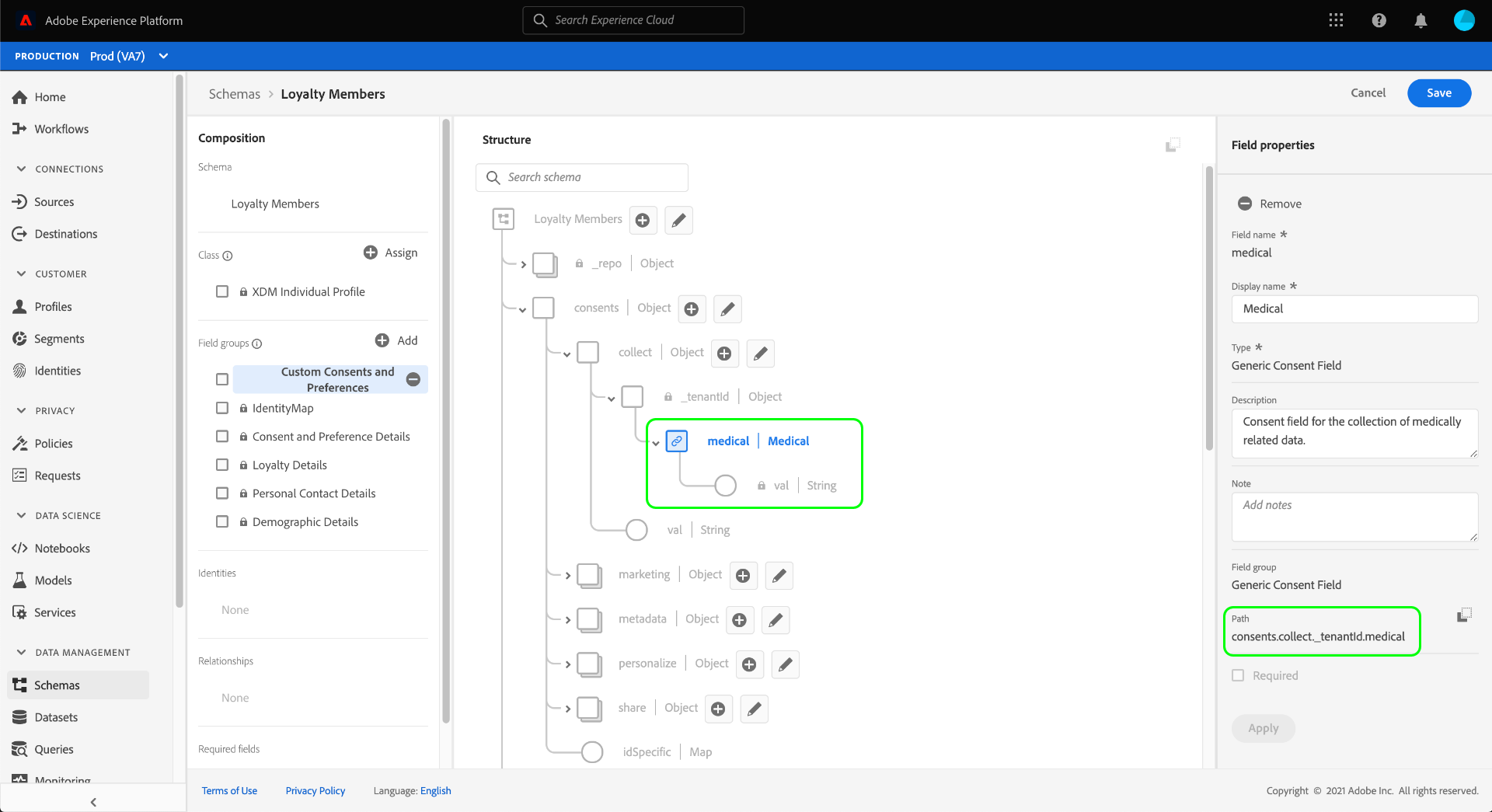Add a field to the metadata object
The image size is (1492, 812).
(x=740, y=619)
